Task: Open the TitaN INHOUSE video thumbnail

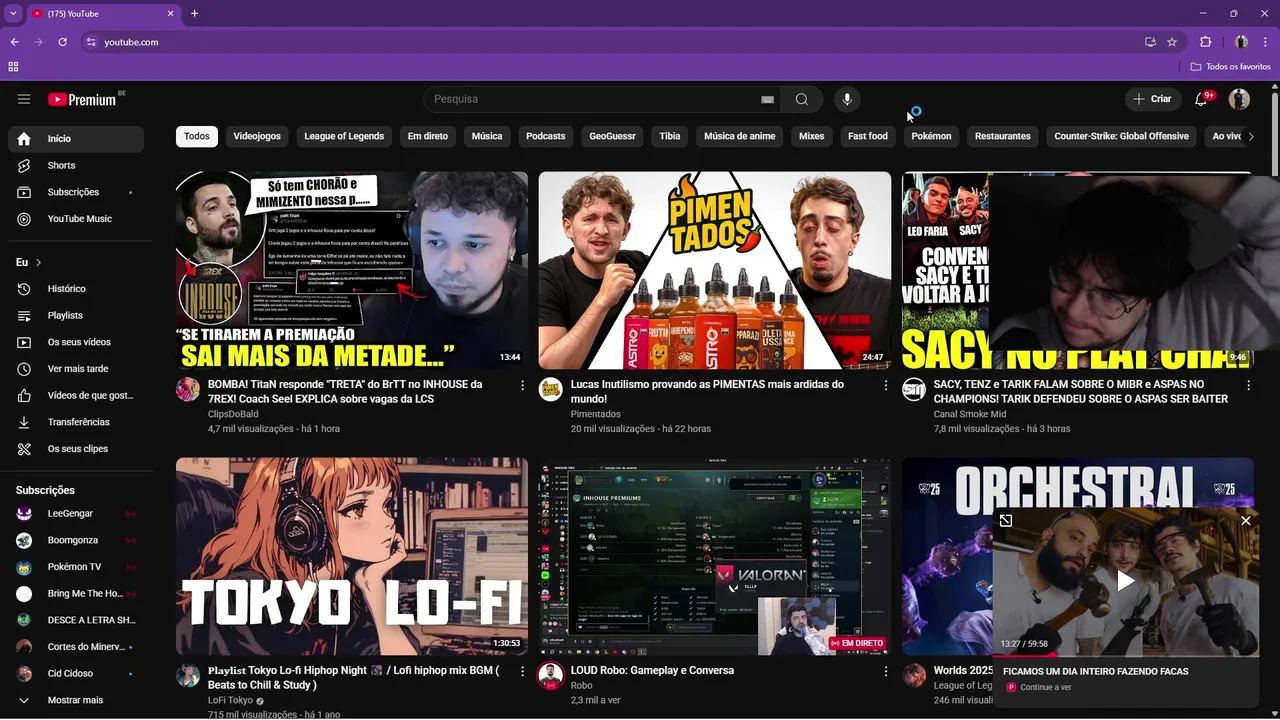Action: click(352, 270)
